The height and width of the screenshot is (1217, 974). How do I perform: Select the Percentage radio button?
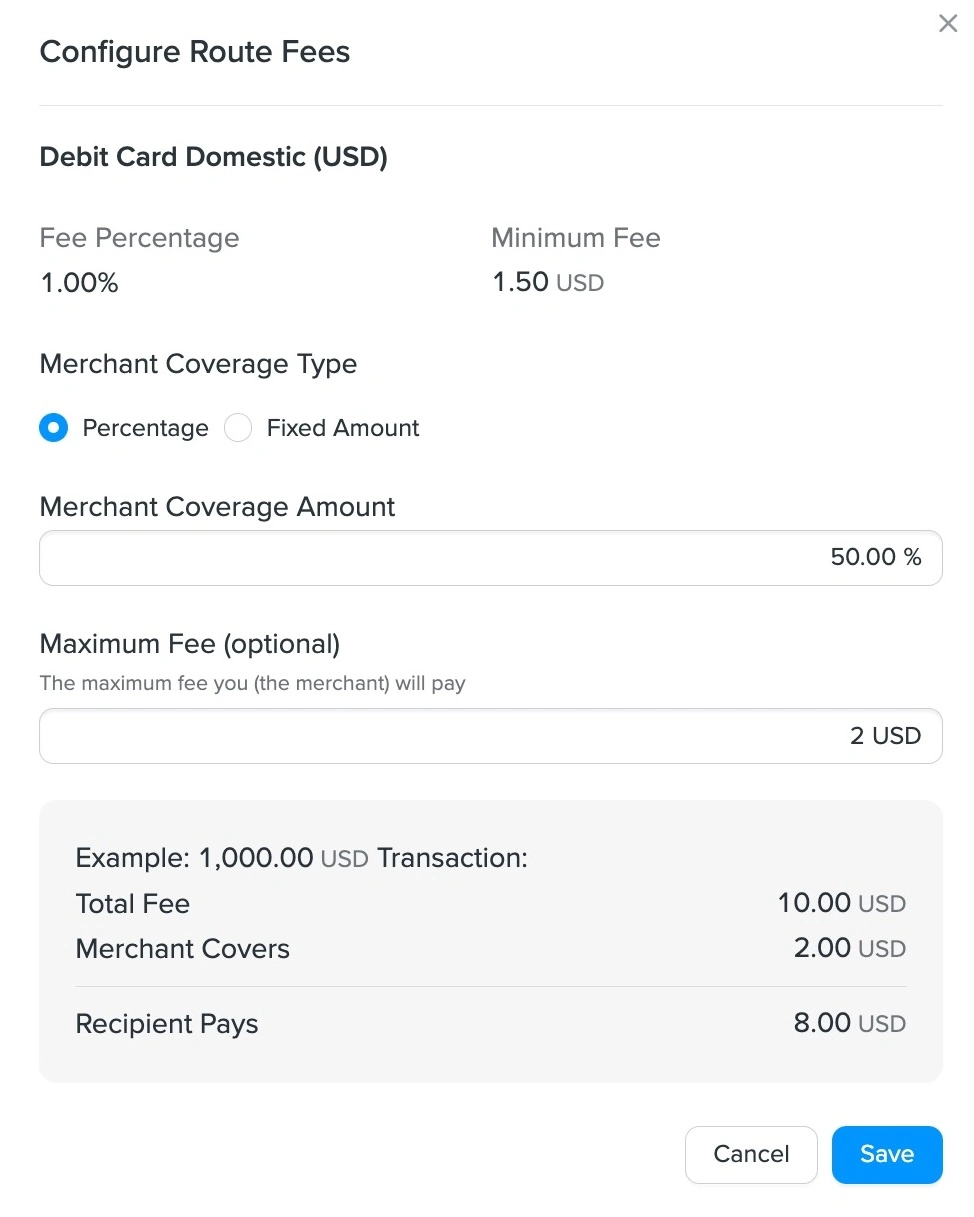[x=54, y=428]
